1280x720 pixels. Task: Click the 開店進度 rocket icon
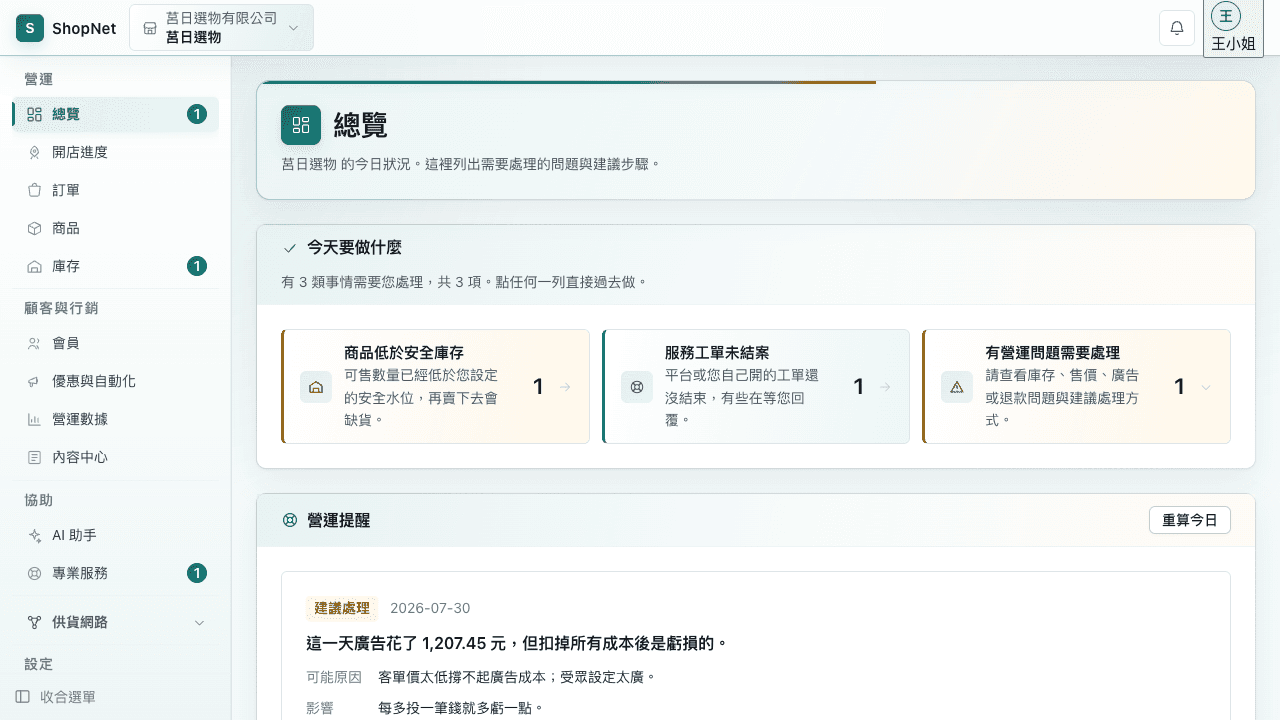point(34,152)
